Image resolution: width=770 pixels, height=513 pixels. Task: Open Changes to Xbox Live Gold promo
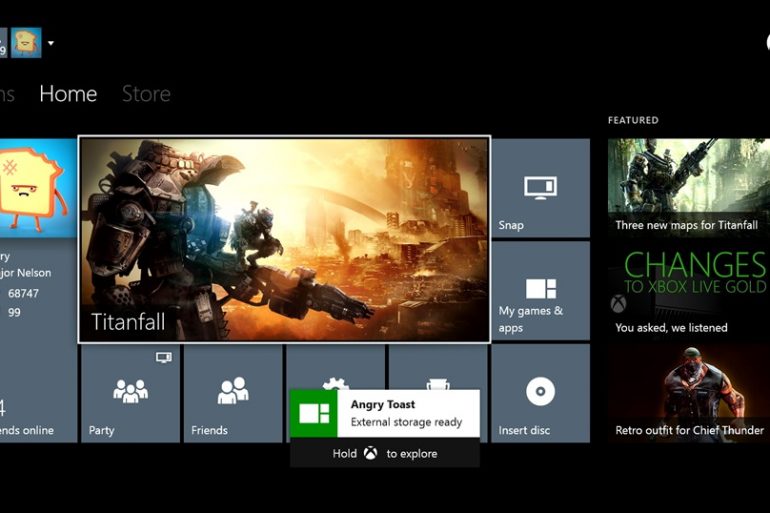pos(688,290)
